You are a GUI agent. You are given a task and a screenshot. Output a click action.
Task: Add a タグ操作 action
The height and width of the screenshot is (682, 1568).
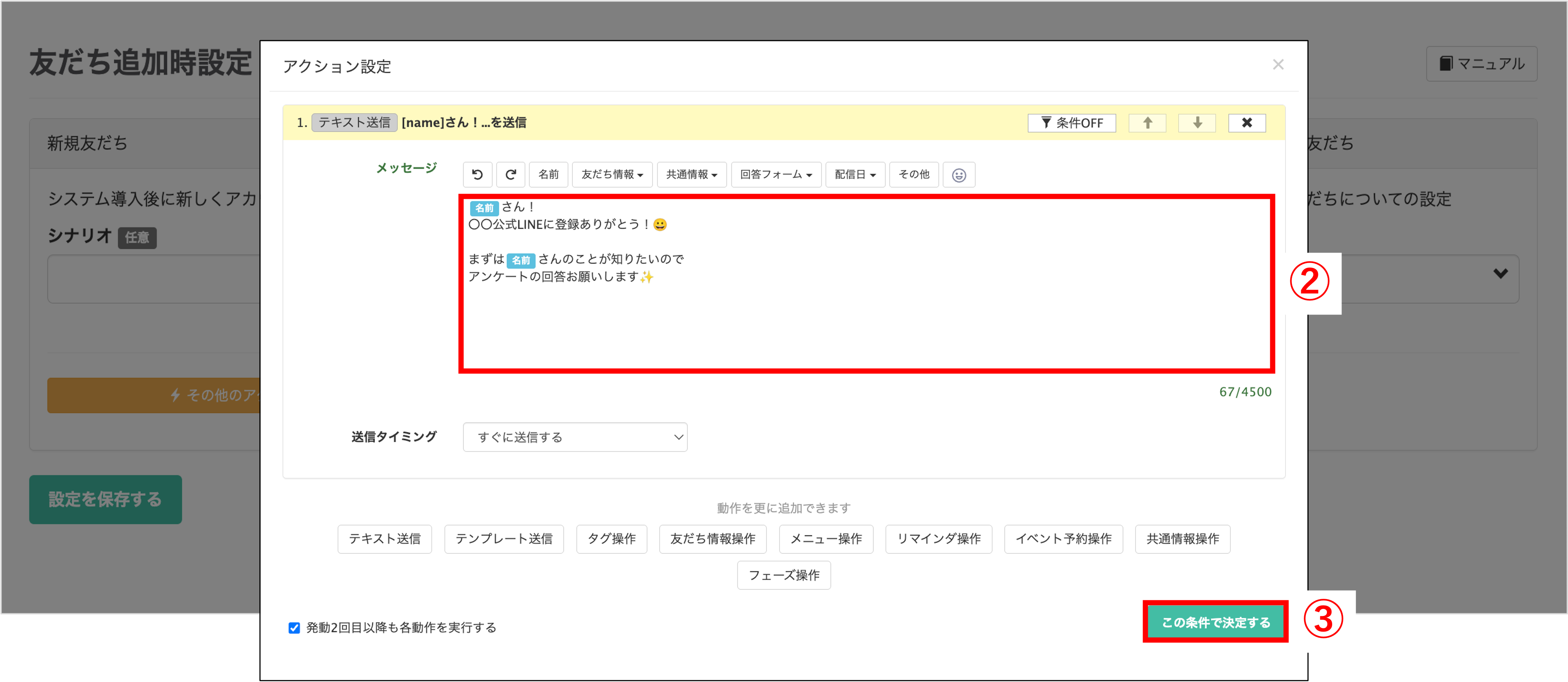coord(611,539)
